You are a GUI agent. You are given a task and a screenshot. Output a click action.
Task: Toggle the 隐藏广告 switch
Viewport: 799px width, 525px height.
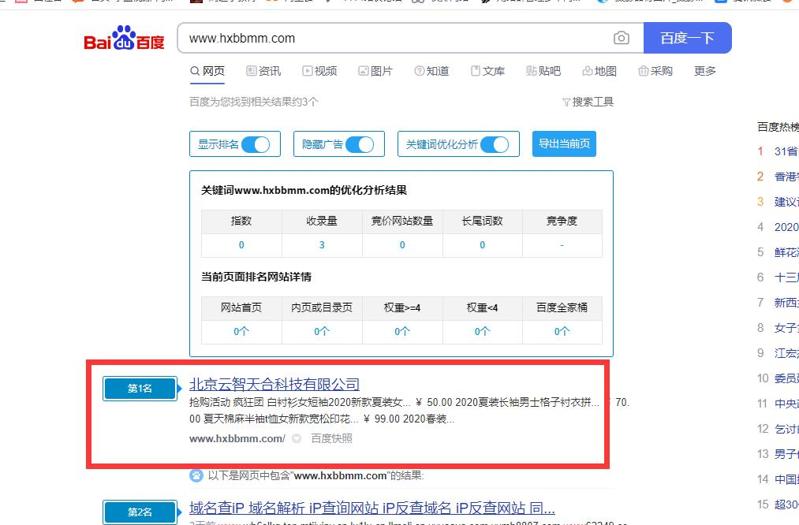coord(359,144)
